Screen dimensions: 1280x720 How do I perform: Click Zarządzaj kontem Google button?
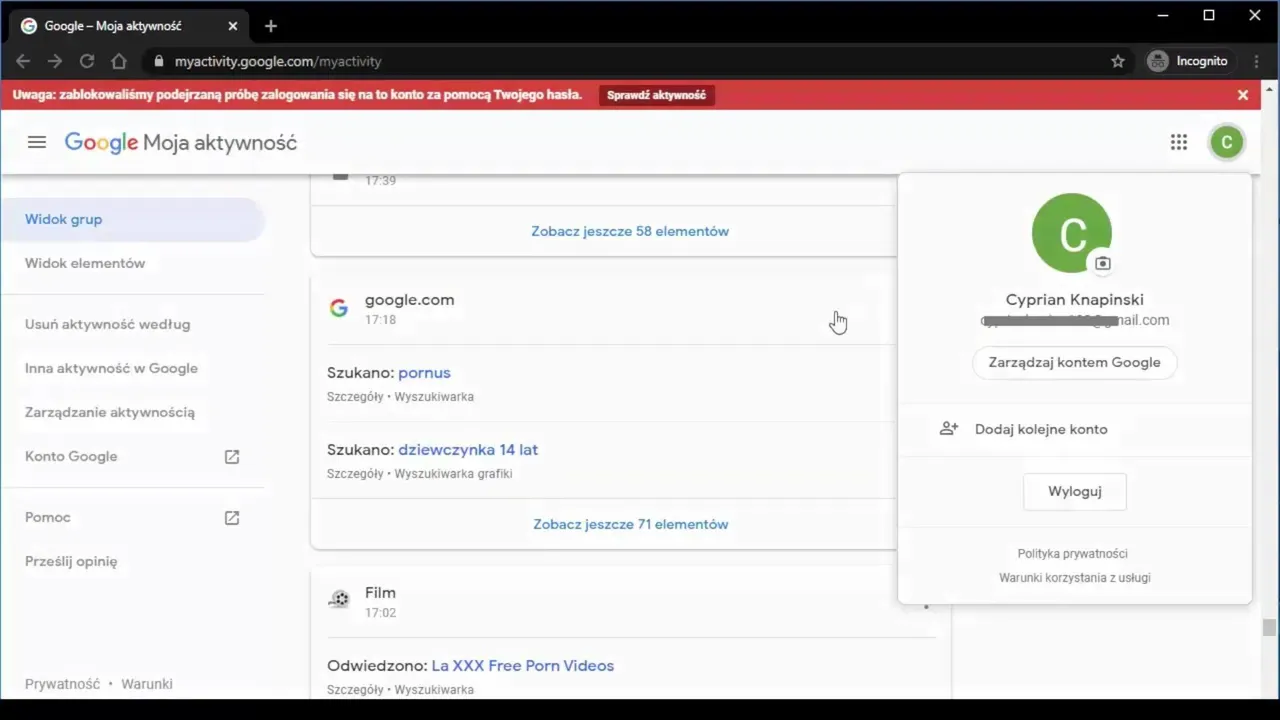click(1075, 362)
